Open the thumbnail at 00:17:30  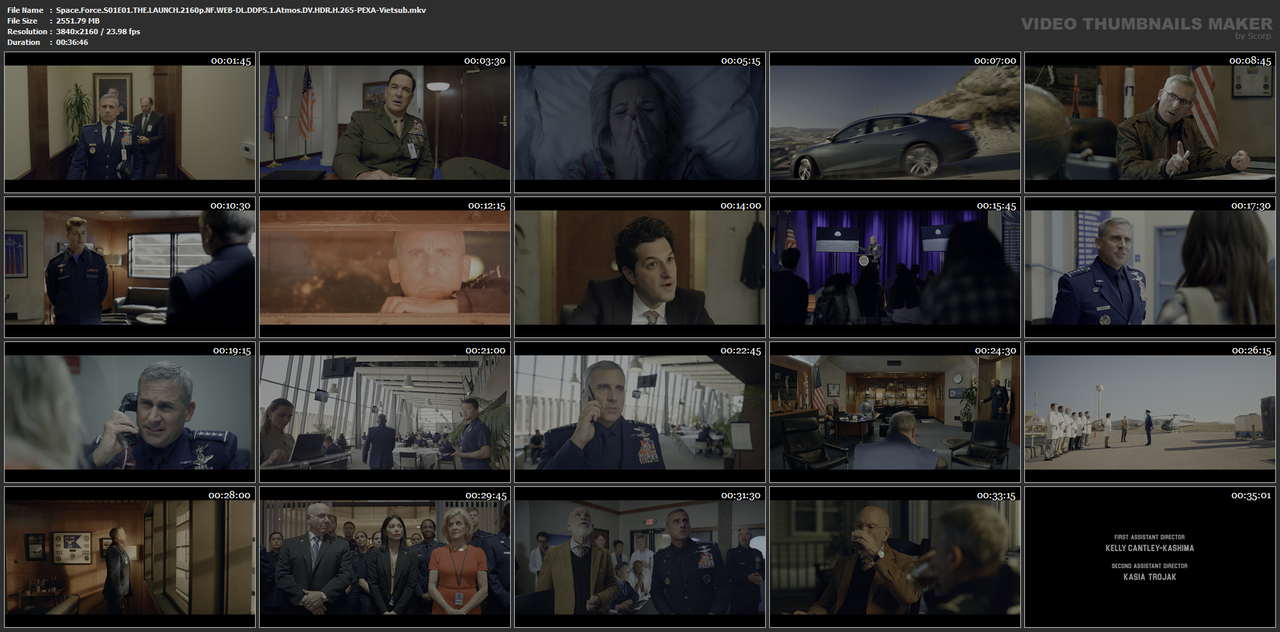point(1150,267)
